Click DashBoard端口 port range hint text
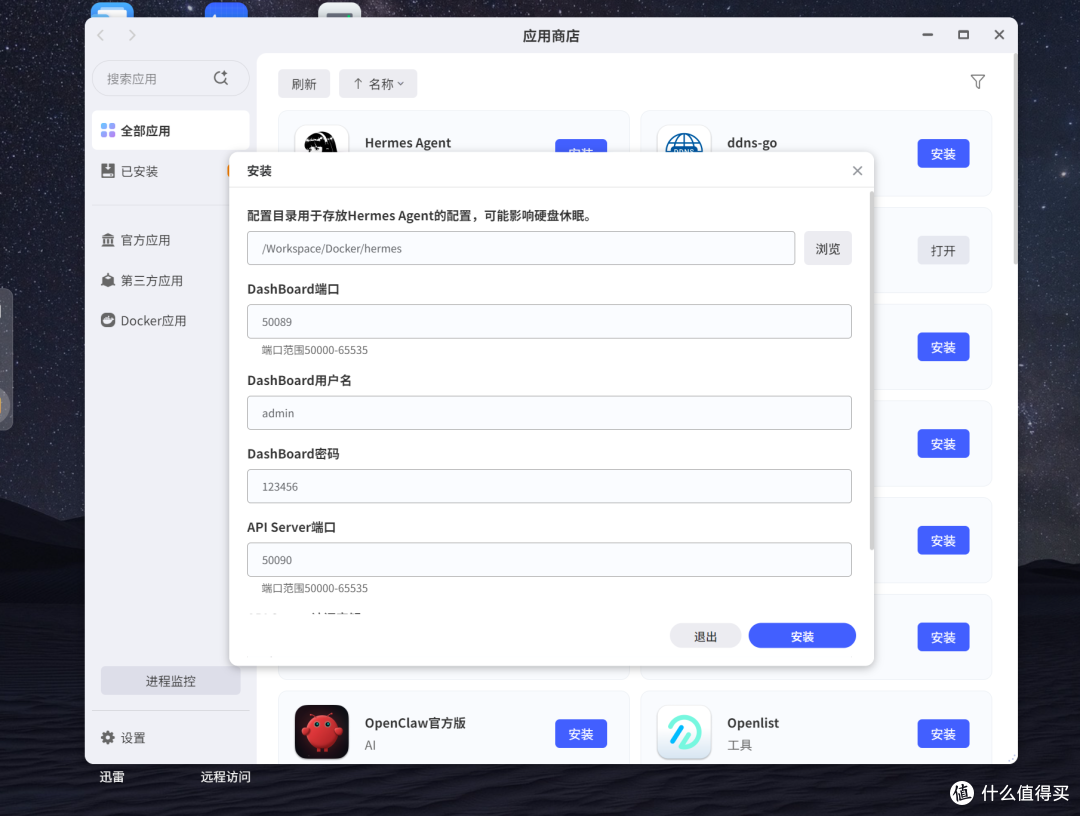 point(315,350)
